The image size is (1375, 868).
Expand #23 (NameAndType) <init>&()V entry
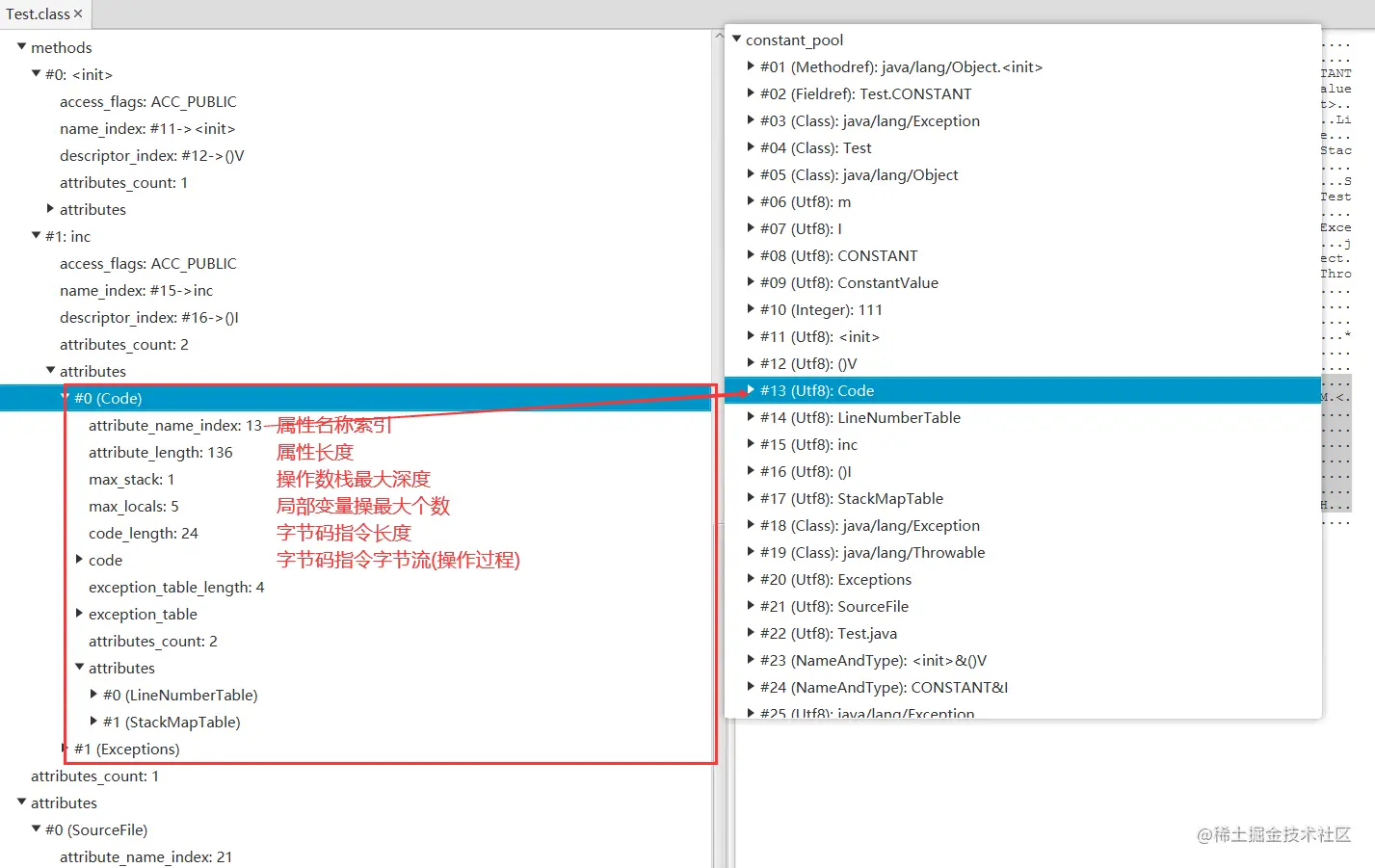tap(751, 659)
